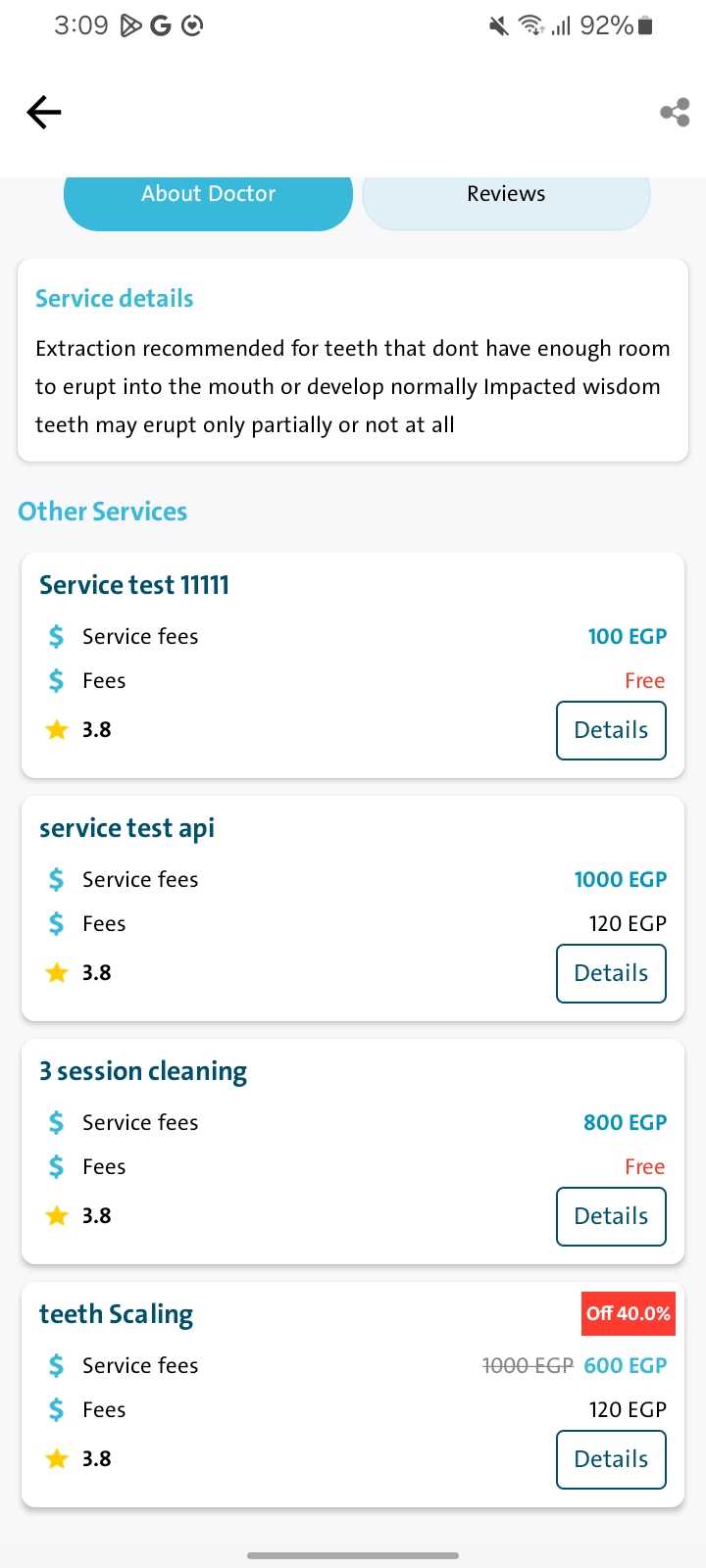Tap the bottom navigation gesture handle
This screenshot has height=1568, width=706.
point(353,1555)
